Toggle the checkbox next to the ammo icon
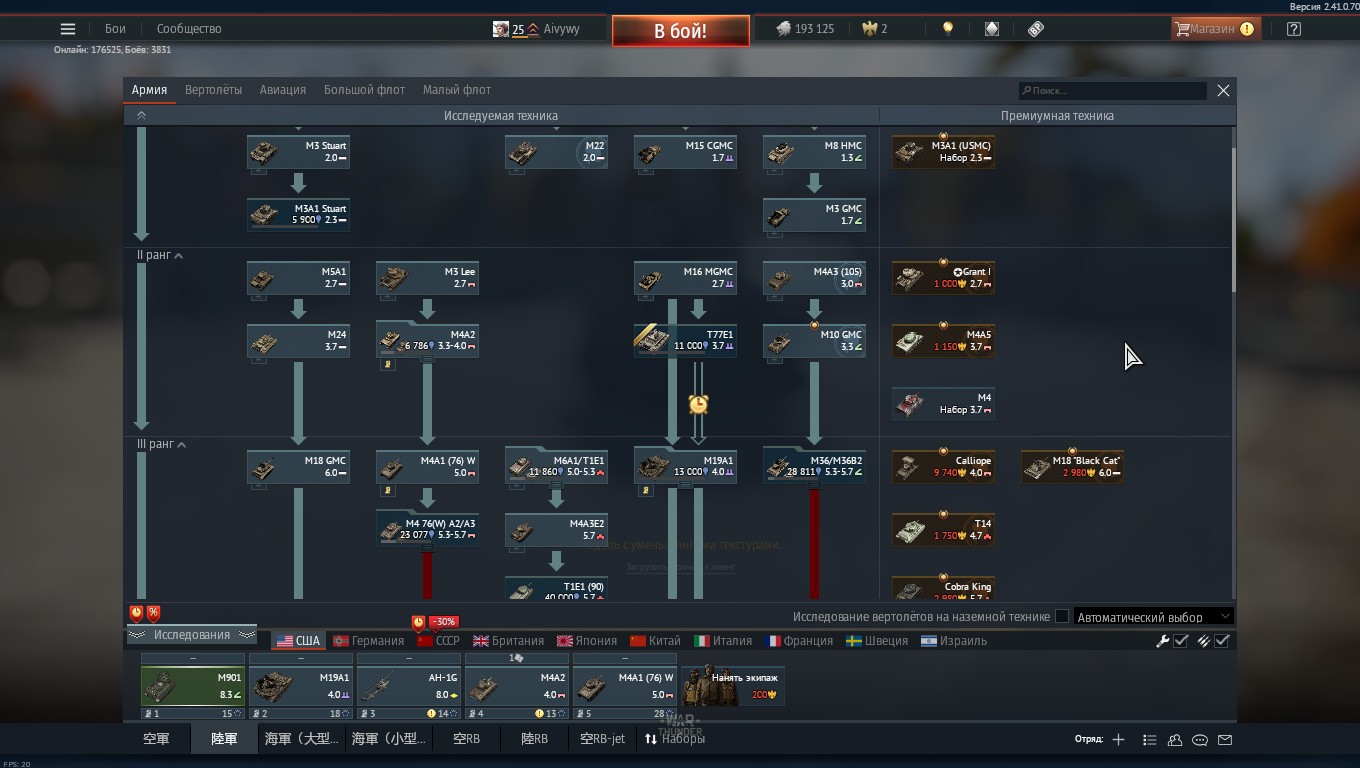 point(1222,641)
